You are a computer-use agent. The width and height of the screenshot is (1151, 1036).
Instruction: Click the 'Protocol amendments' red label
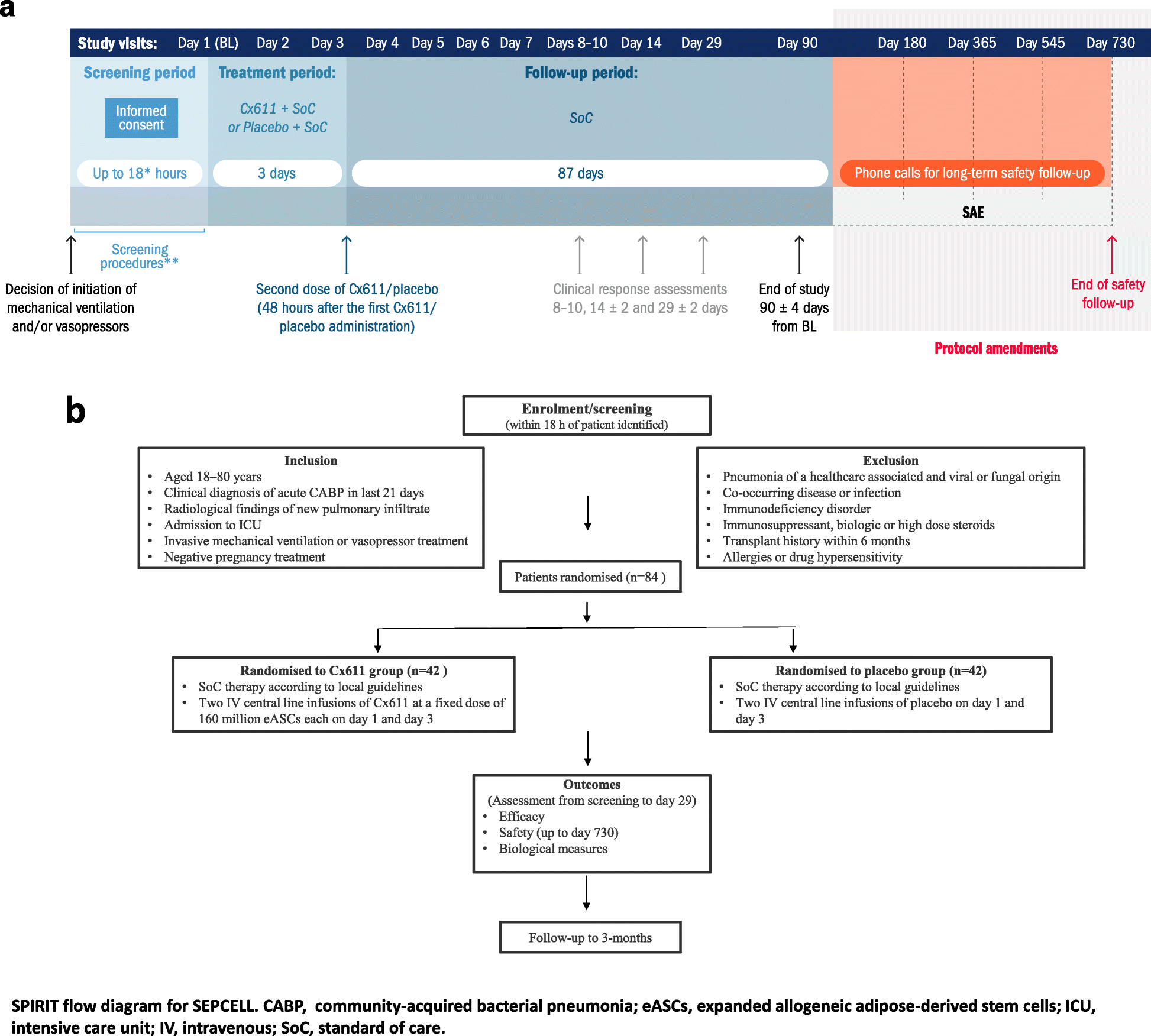996,348
